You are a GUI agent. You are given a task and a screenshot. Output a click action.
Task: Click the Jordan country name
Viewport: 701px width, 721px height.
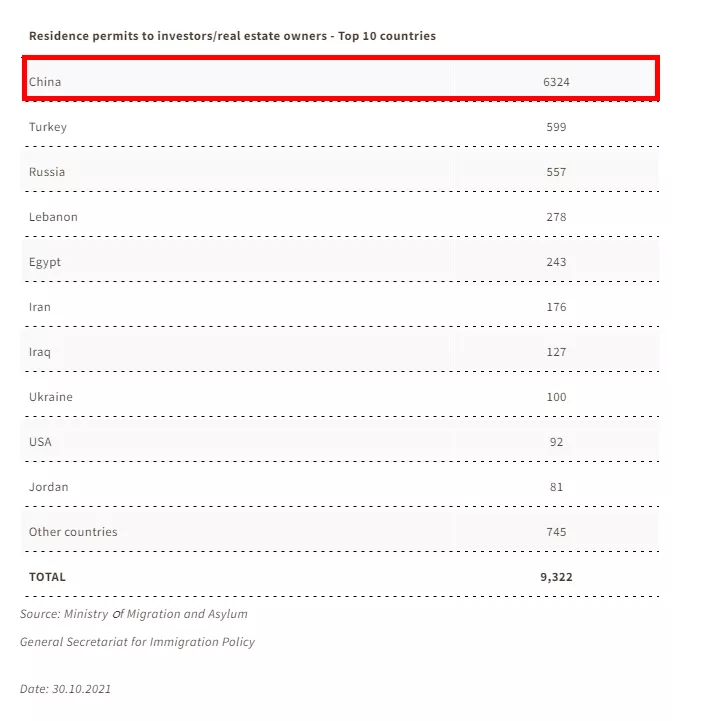point(49,487)
